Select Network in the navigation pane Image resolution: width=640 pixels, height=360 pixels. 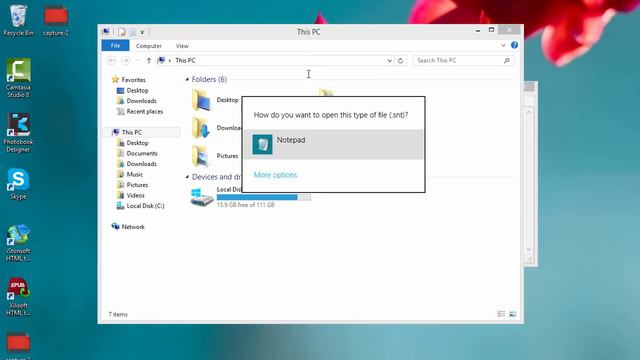click(133, 227)
